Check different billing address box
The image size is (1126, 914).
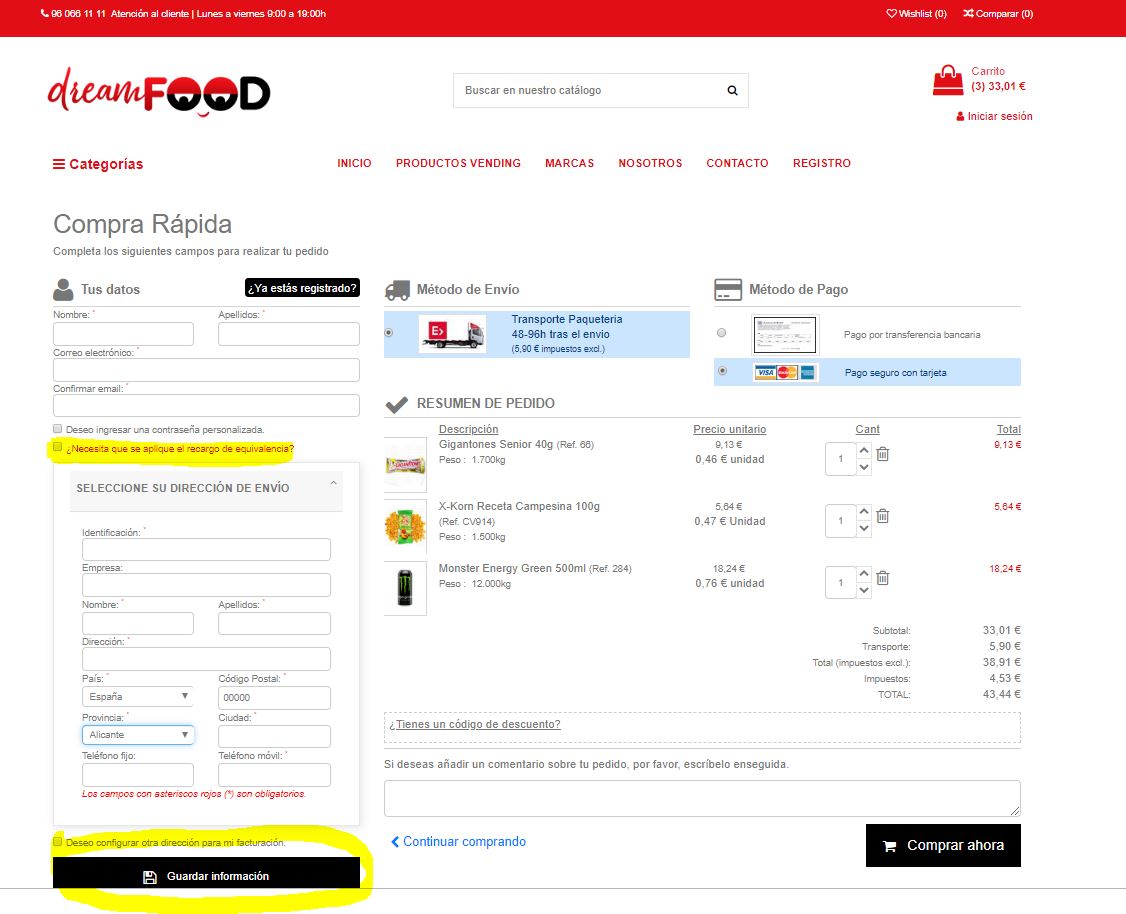click(57, 841)
